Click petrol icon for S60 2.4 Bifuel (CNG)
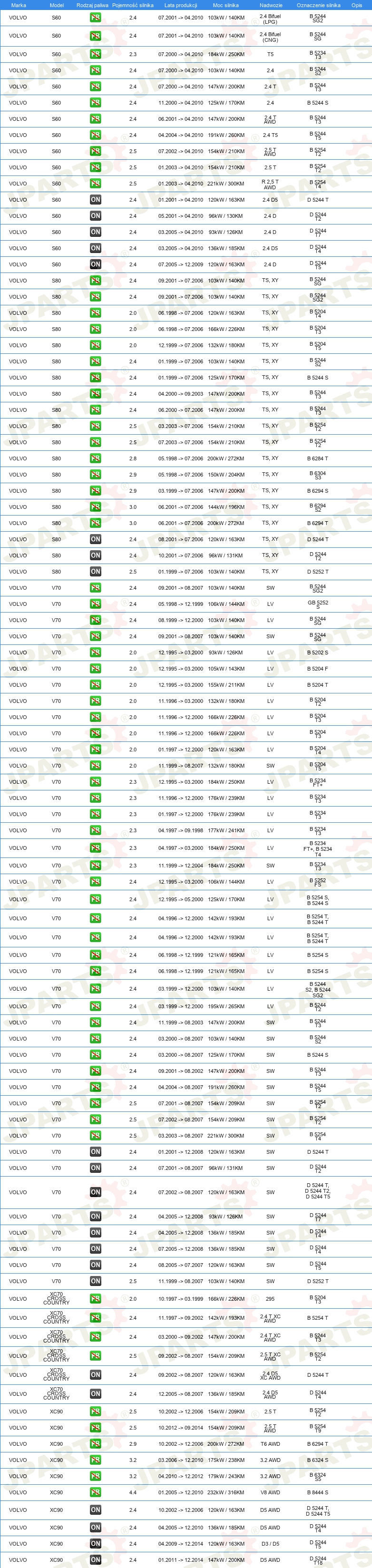Image resolution: width=372 pixels, height=1568 pixels. coord(96,36)
